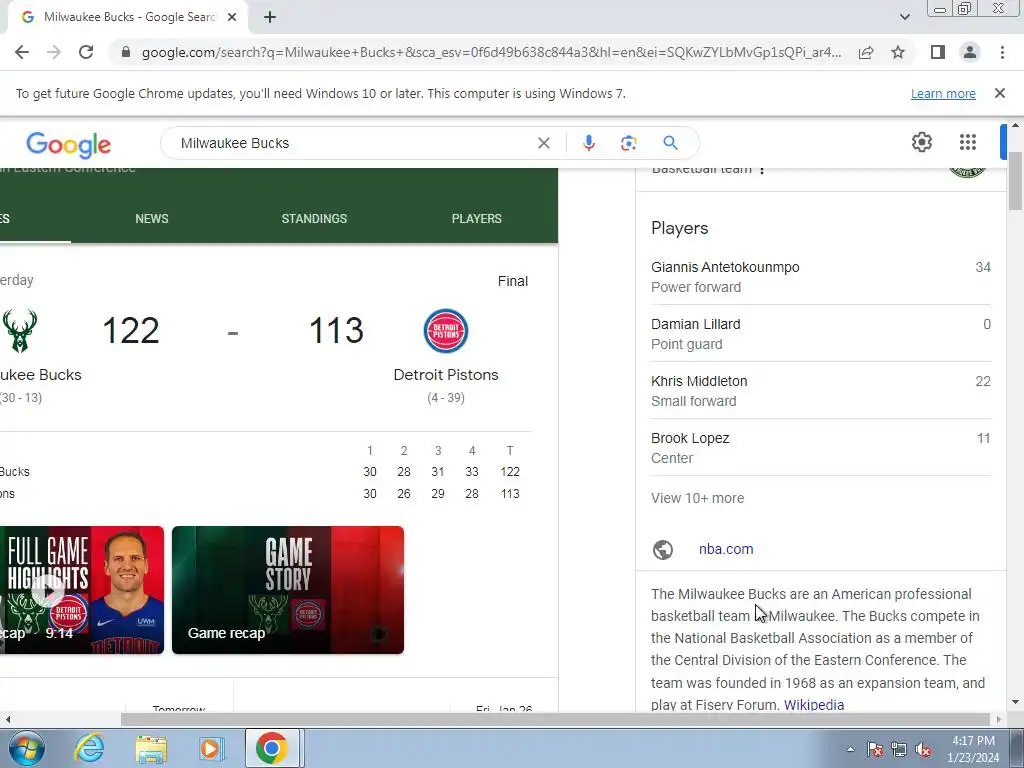This screenshot has width=1024, height=768.
Task: Show the tab search dropdown arrow
Action: 904,17
